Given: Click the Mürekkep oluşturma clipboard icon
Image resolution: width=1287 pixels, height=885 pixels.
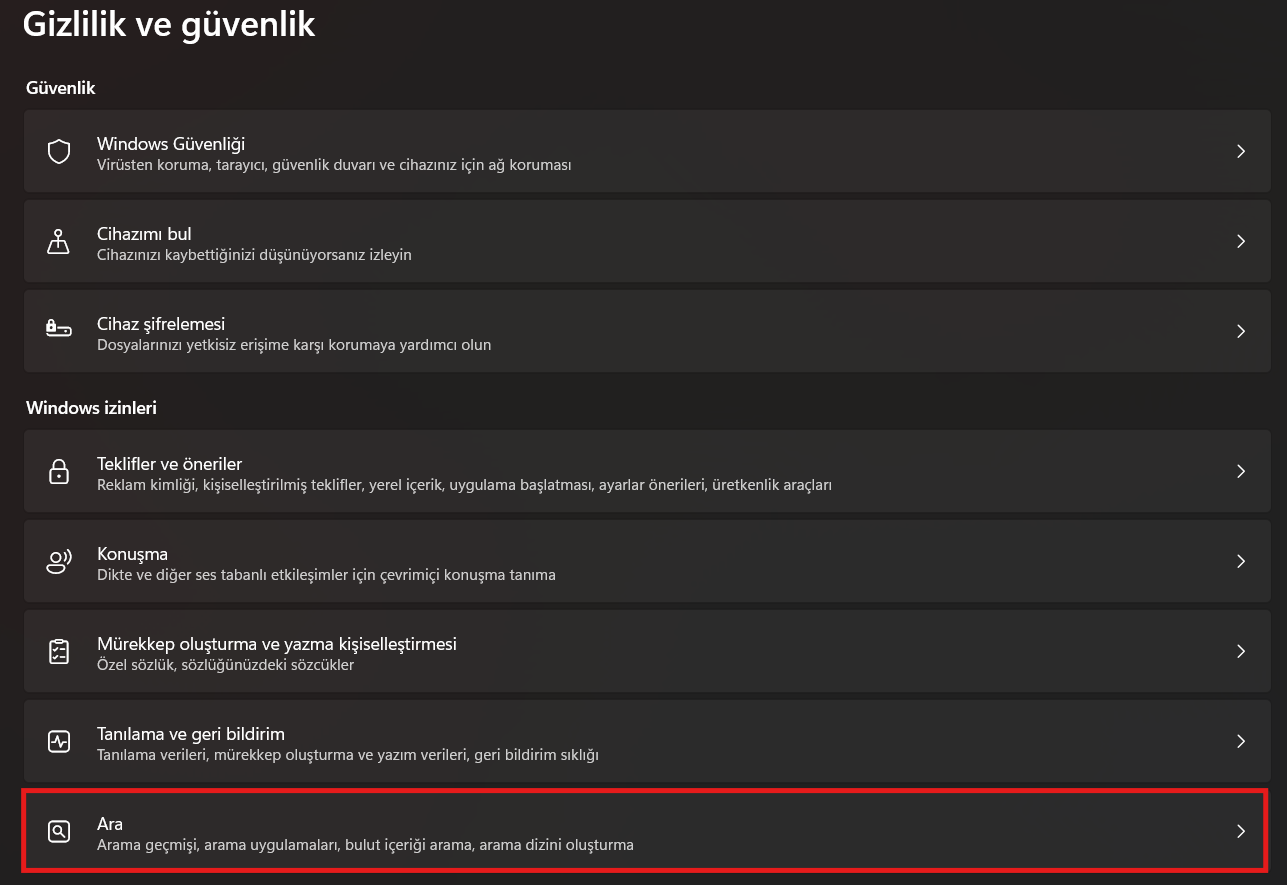Looking at the screenshot, I should click(x=59, y=651).
